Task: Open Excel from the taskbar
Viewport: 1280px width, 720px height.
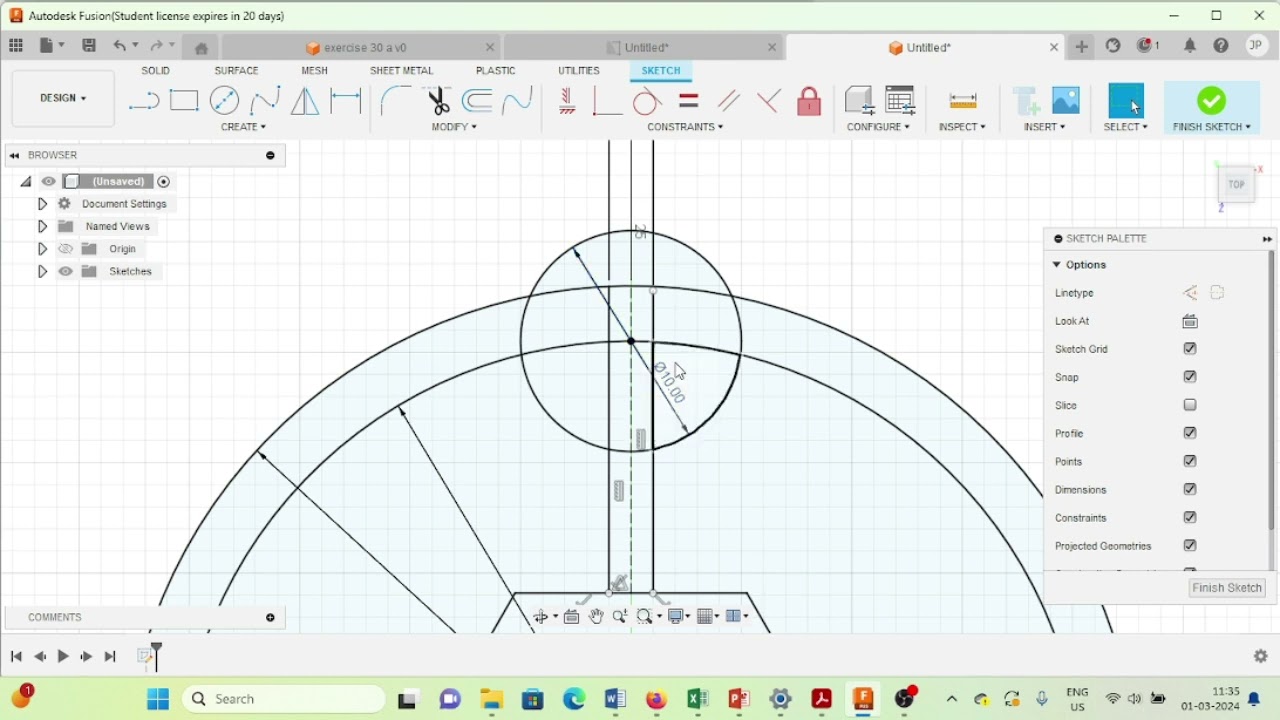Action: click(x=698, y=700)
